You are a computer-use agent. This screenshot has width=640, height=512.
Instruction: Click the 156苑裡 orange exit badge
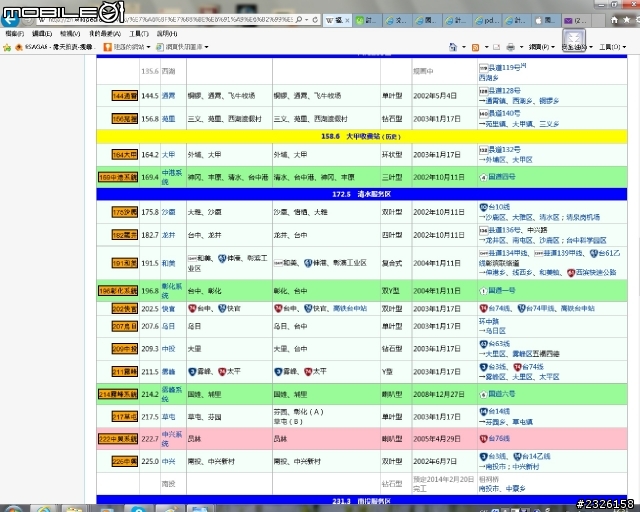(x=124, y=118)
